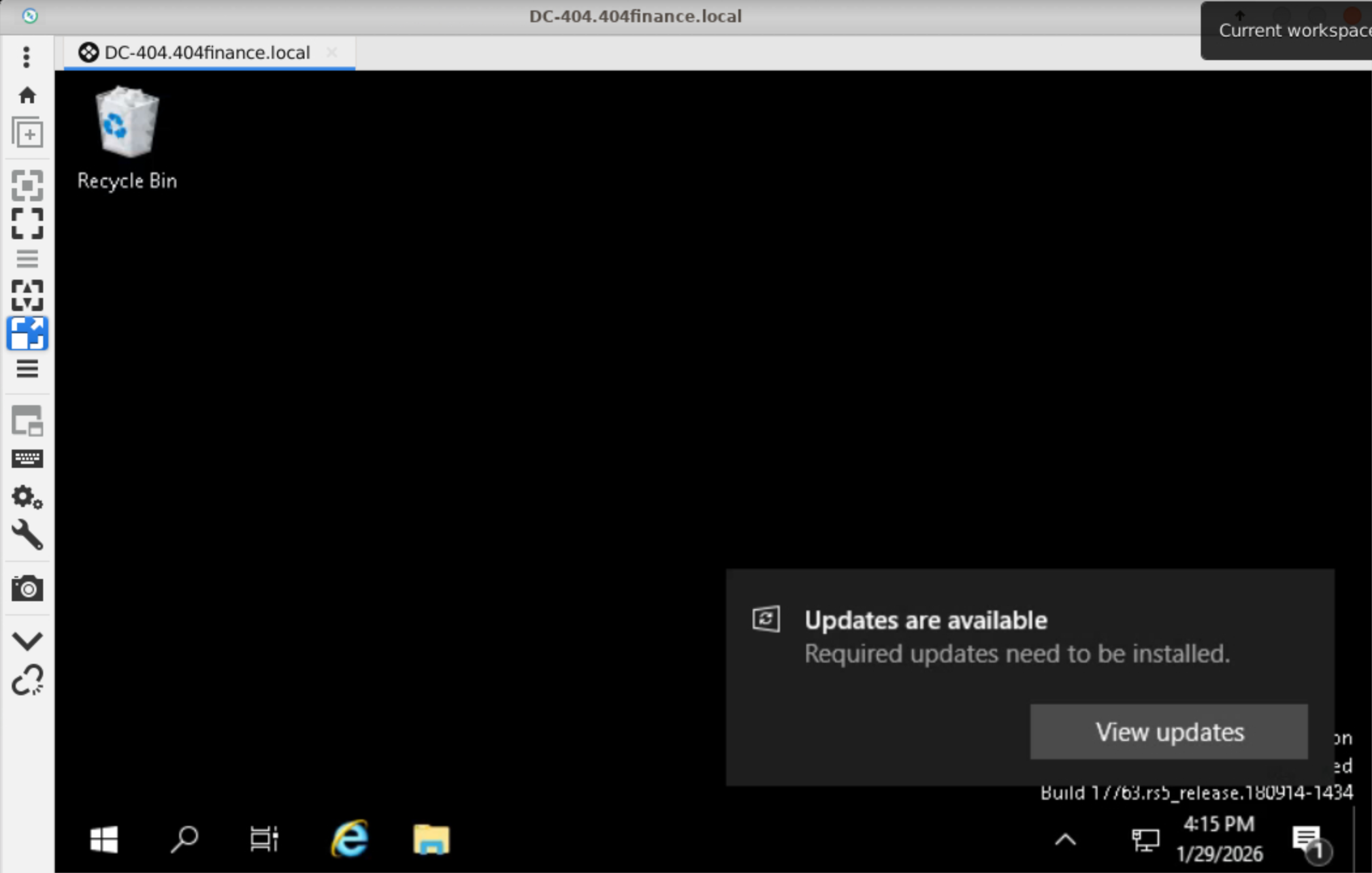This screenshot has height=873, width=1372.
Task: Open the Windows Start menu
Action: pyautogui.click(x=104, y=839)
